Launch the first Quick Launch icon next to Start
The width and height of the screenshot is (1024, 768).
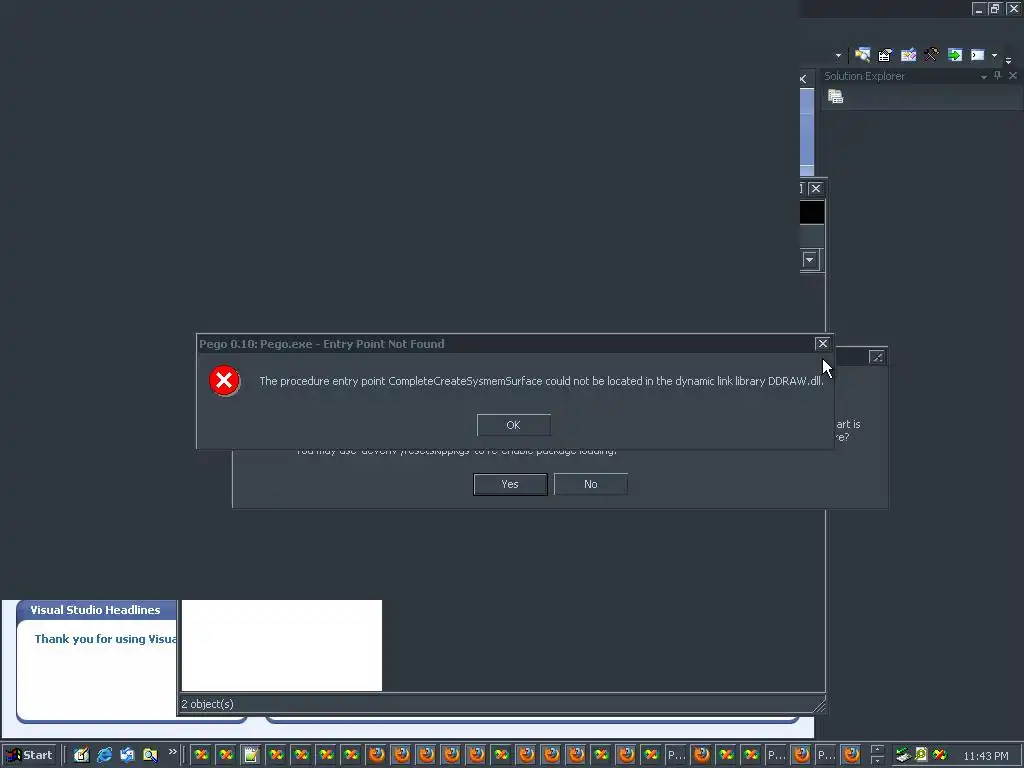(81, 755)
